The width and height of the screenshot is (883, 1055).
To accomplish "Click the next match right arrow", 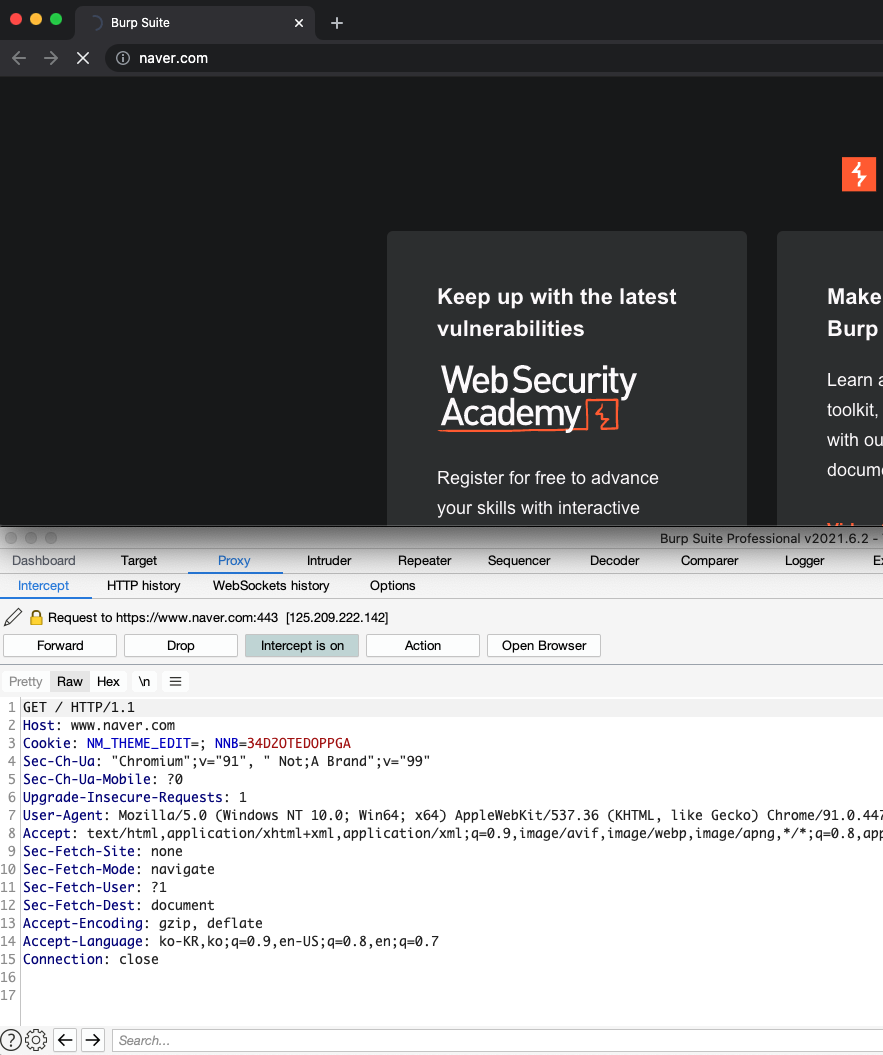I will click(x=93, y=1040).
